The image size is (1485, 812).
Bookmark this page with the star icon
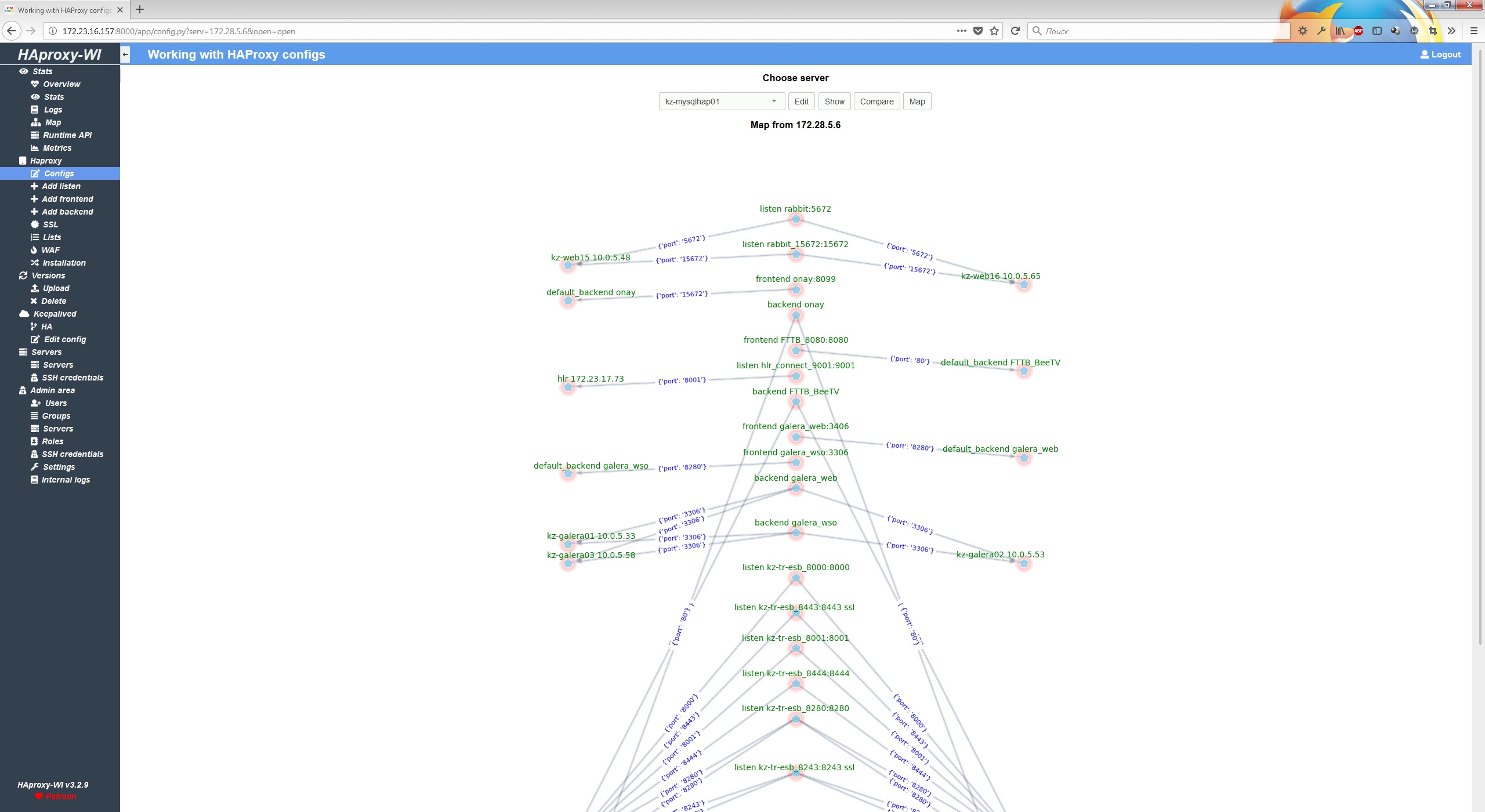point(994,31)
